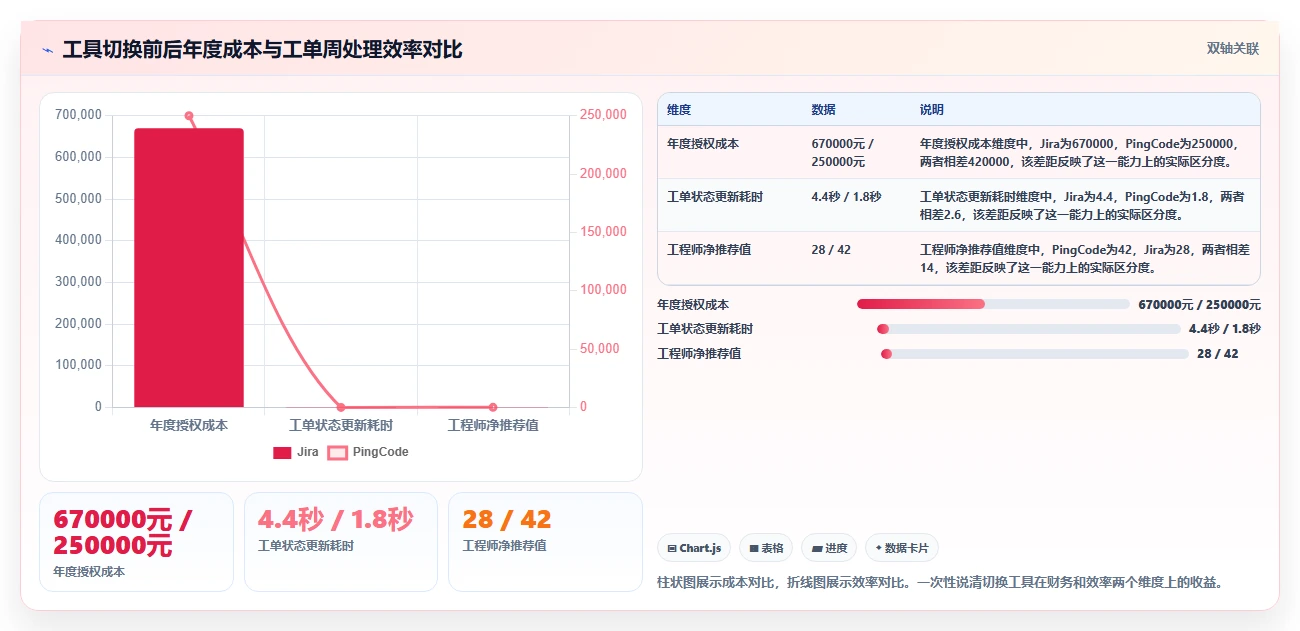Click the 670000元 / 250000元 value beside the progress bar
1300x631 pixels.
coord(1199,305)
